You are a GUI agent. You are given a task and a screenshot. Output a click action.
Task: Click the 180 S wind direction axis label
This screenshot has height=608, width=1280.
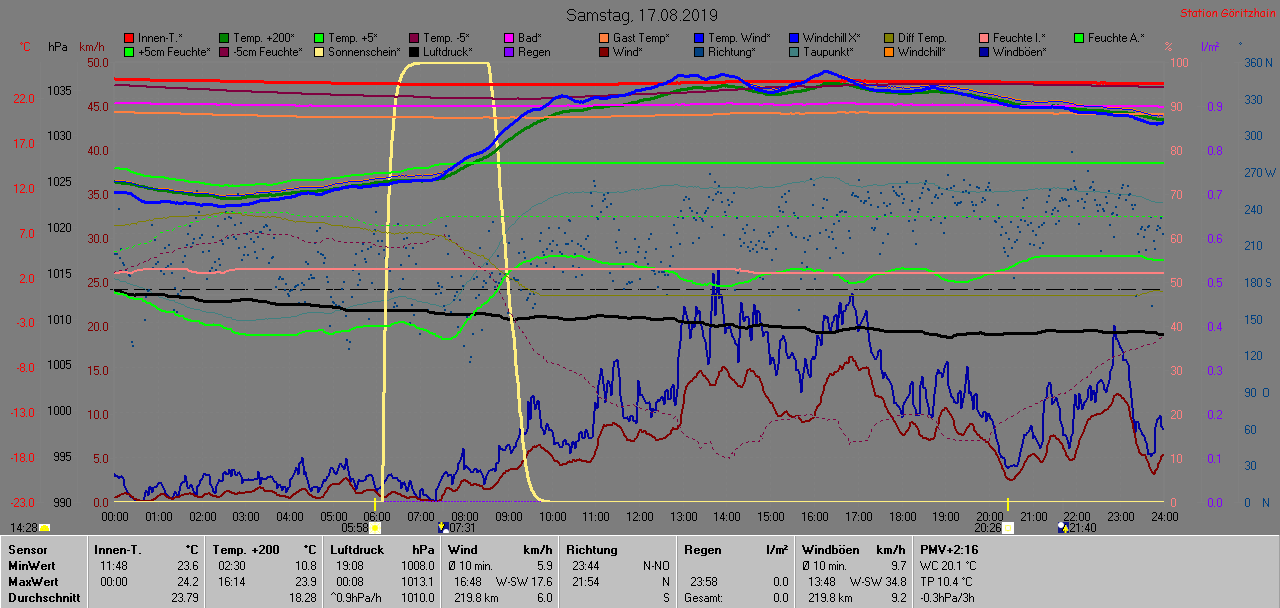pyautogui.click(x=1257, y=282)
